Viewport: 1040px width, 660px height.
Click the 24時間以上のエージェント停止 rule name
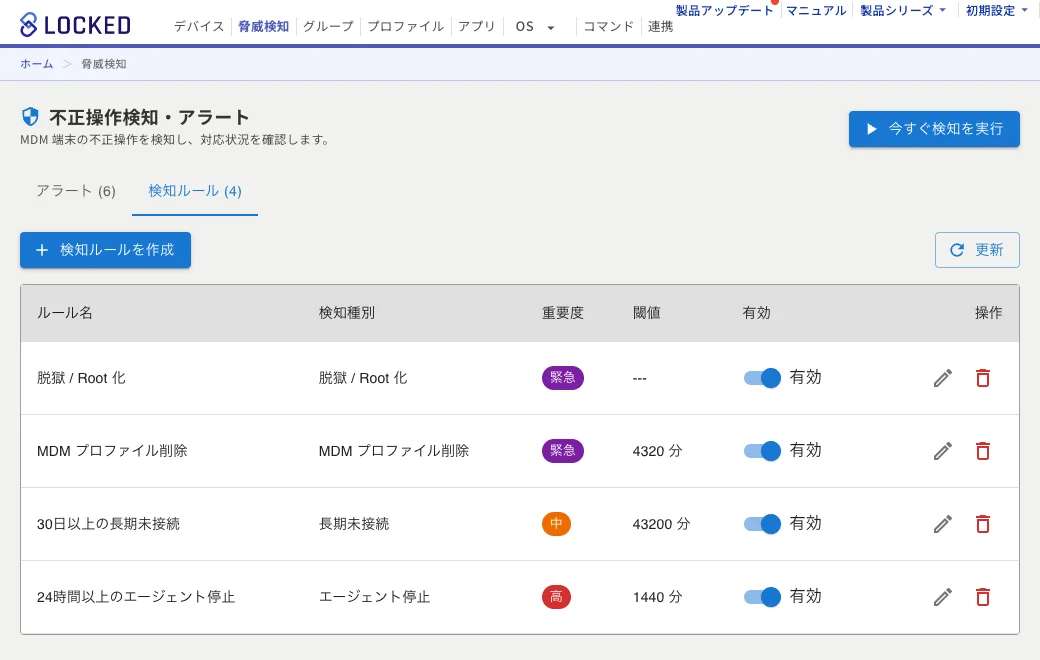pyautogui.click(x=136, y=597)
